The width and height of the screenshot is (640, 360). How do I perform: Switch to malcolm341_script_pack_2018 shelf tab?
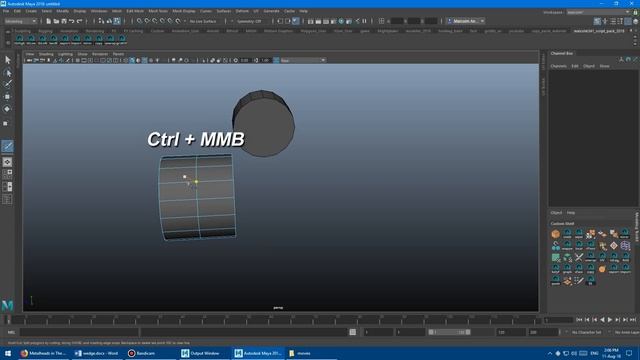click(599, 31)
